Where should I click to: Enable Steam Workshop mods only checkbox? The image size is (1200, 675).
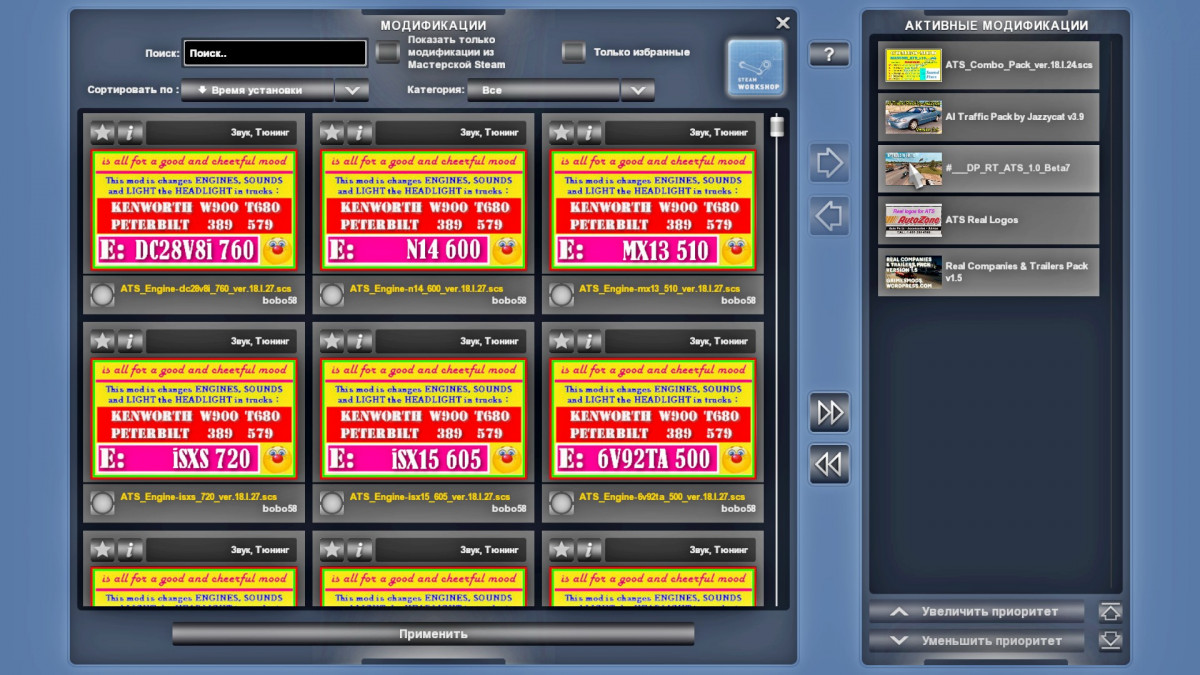point(388,52)
